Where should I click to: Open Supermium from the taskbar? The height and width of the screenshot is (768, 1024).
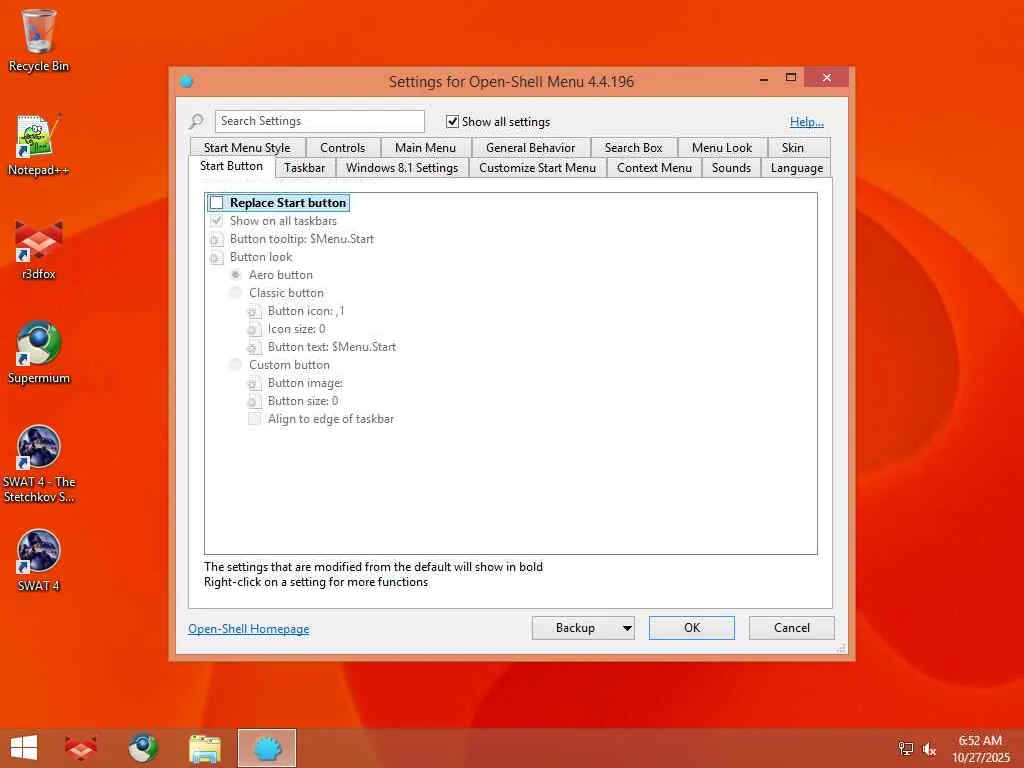[142, 748]
